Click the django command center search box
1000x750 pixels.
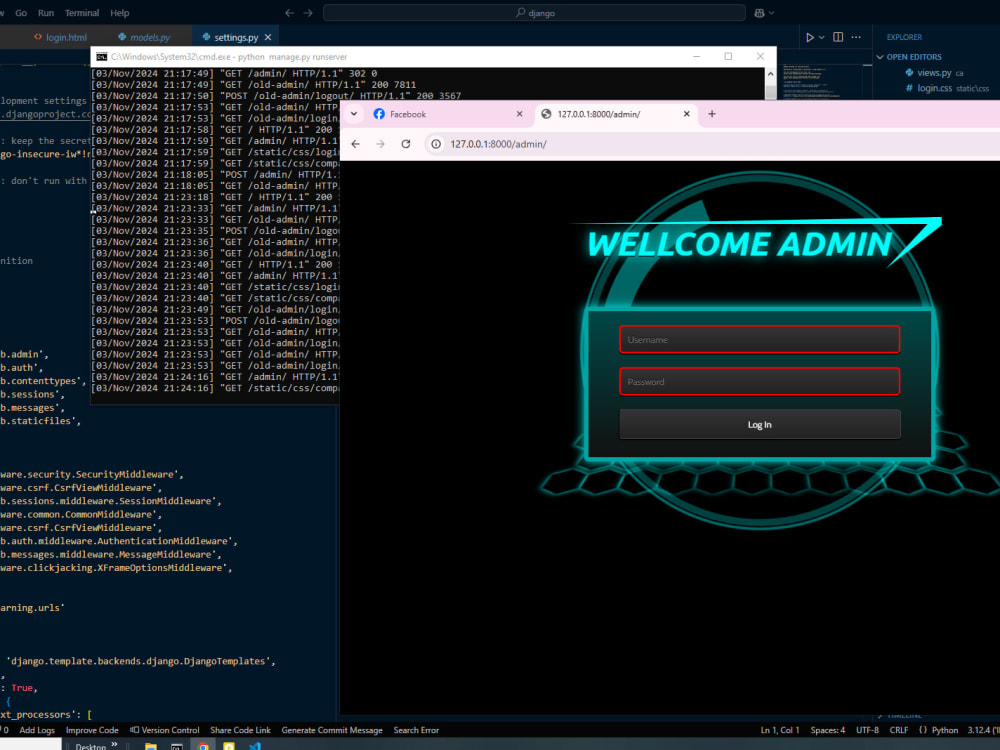click(x=534, y=13)
